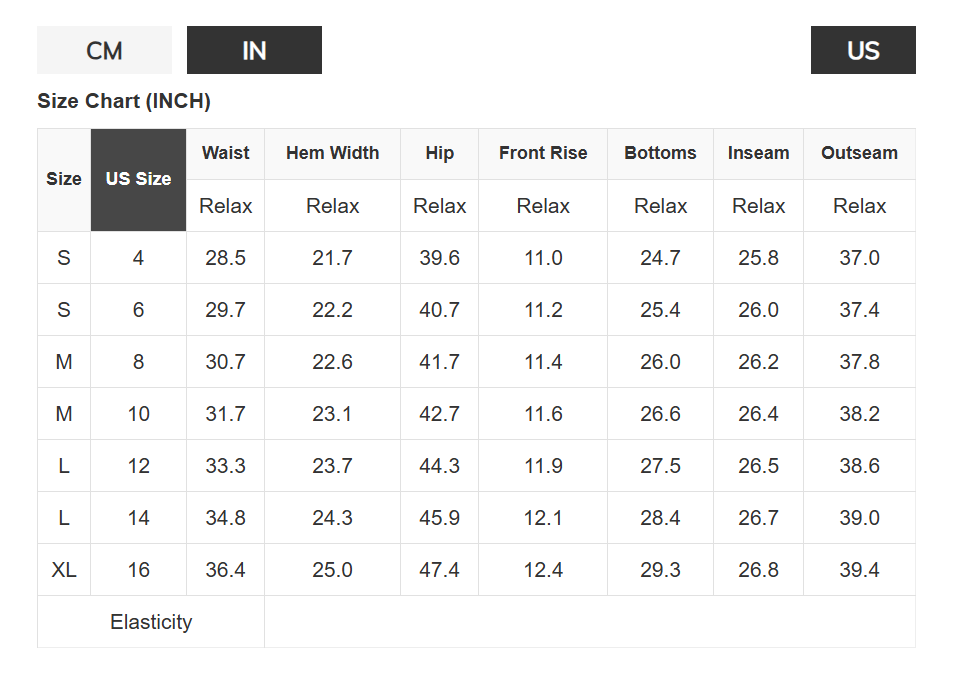Click the Elasticity row label
This screenshot has width=963, height=675.
pos(151,622)
